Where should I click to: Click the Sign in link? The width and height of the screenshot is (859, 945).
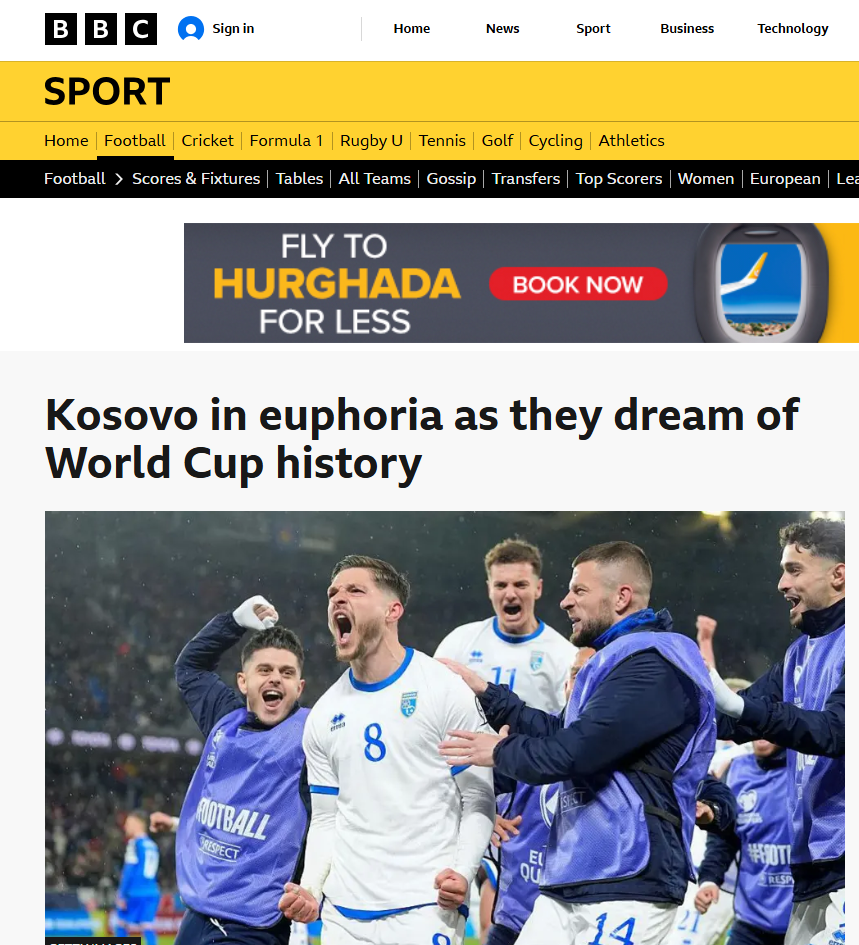click(233, 29)
